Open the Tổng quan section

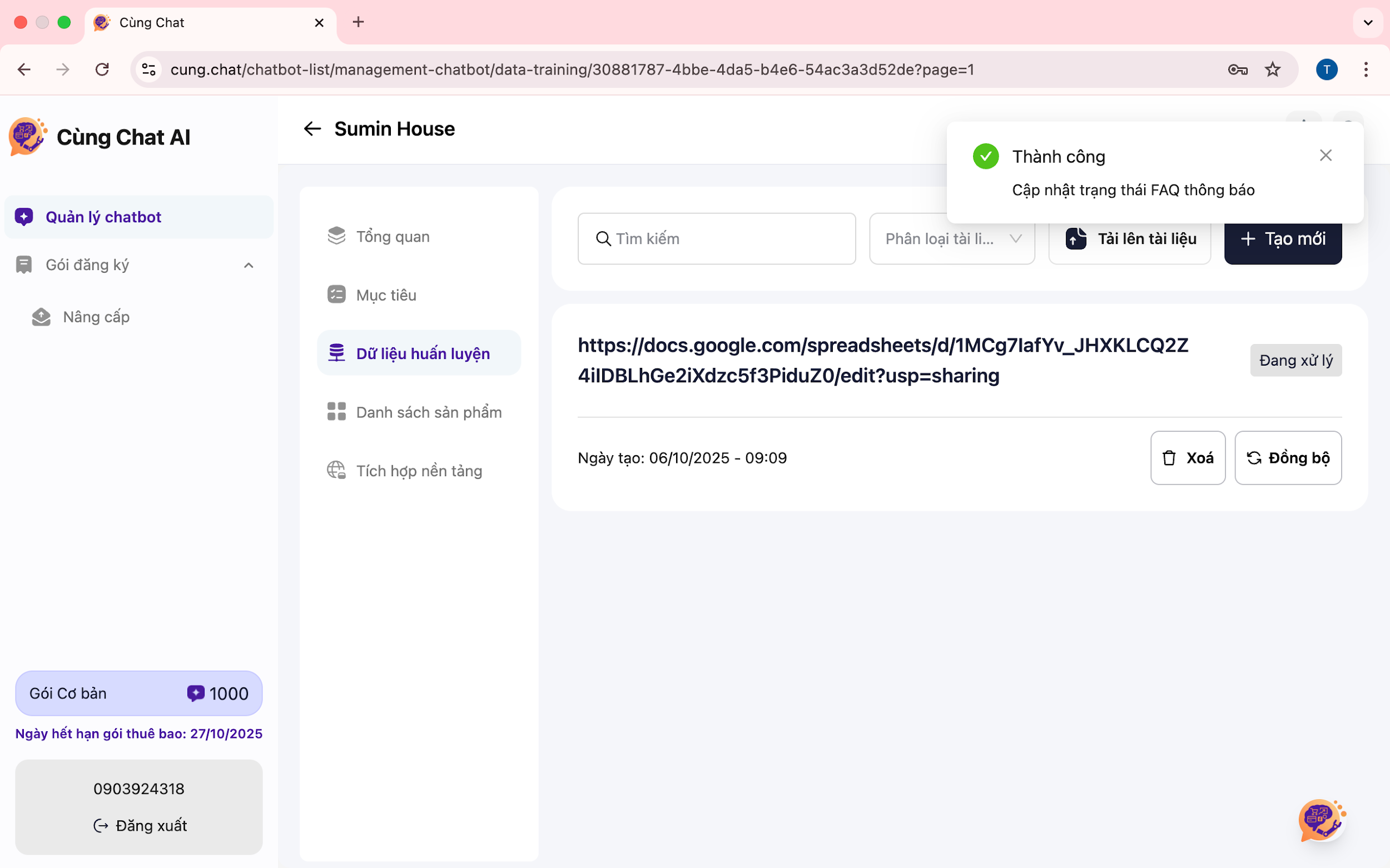pos(393,237)
